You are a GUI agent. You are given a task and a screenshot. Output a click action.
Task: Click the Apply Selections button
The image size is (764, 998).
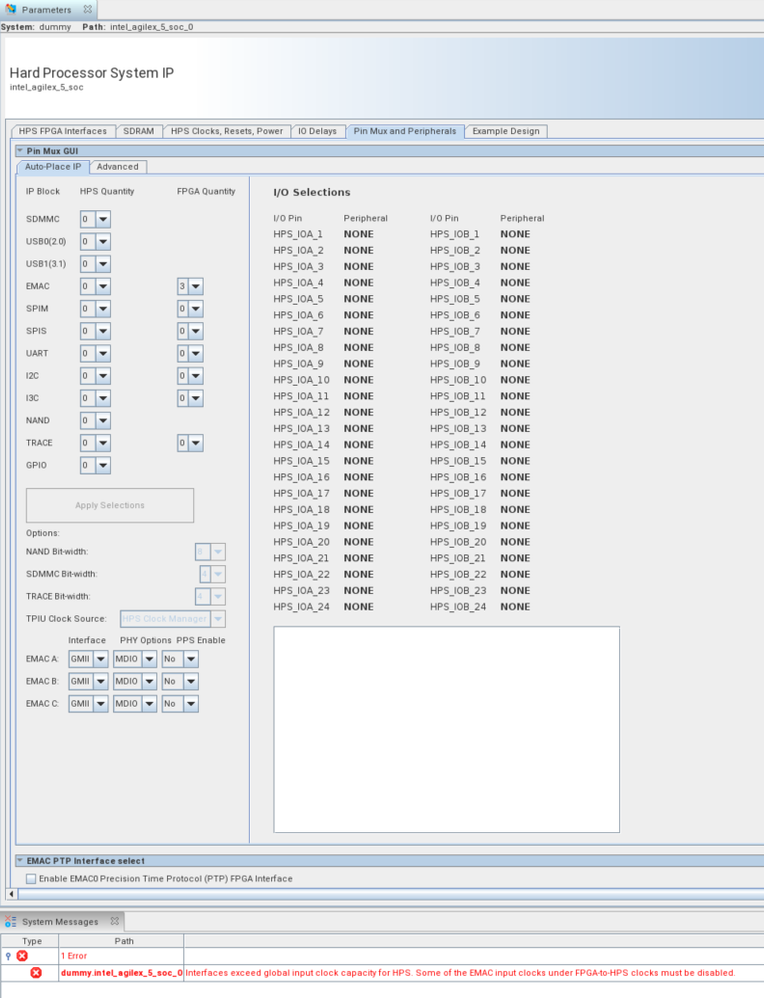coord(110,506)
